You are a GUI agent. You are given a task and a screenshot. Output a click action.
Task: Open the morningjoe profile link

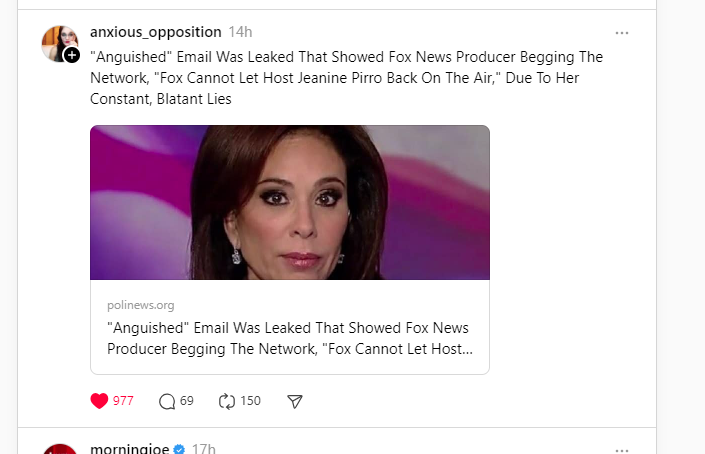coord(130,449)
